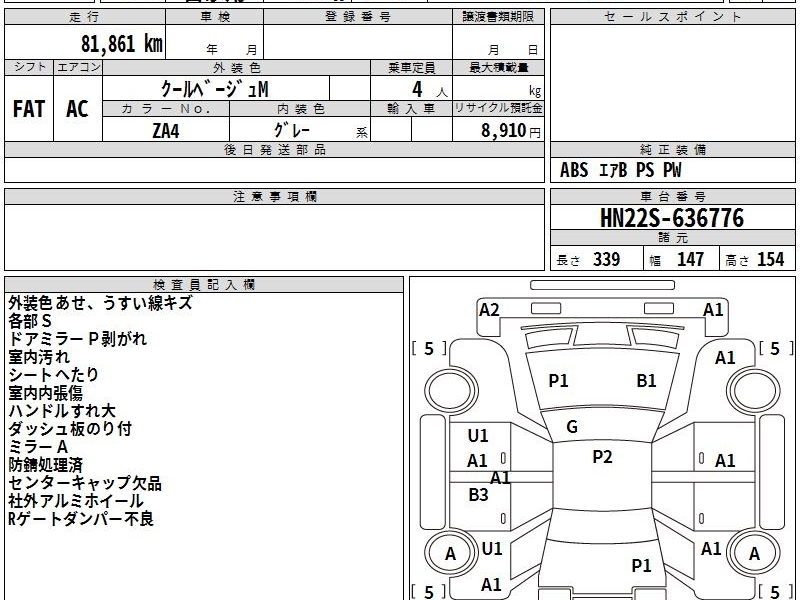The image size is (800, 600).
Task: Click the シフト column label
Action: tap(29, 67)
